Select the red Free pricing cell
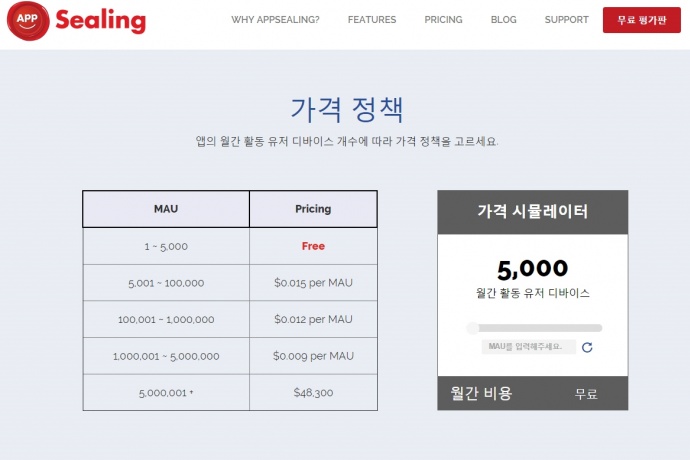Image resolution: width=690 pixels, height=460 pixels. click(x=313, y=246)
